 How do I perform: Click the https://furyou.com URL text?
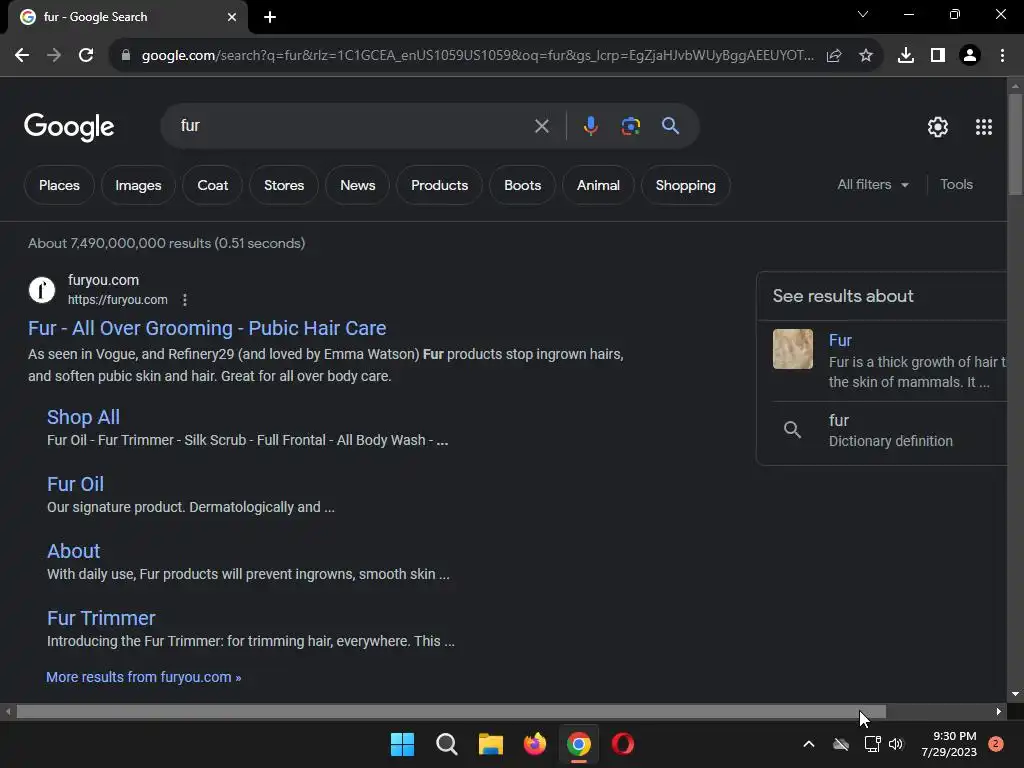tap(118, 300)
